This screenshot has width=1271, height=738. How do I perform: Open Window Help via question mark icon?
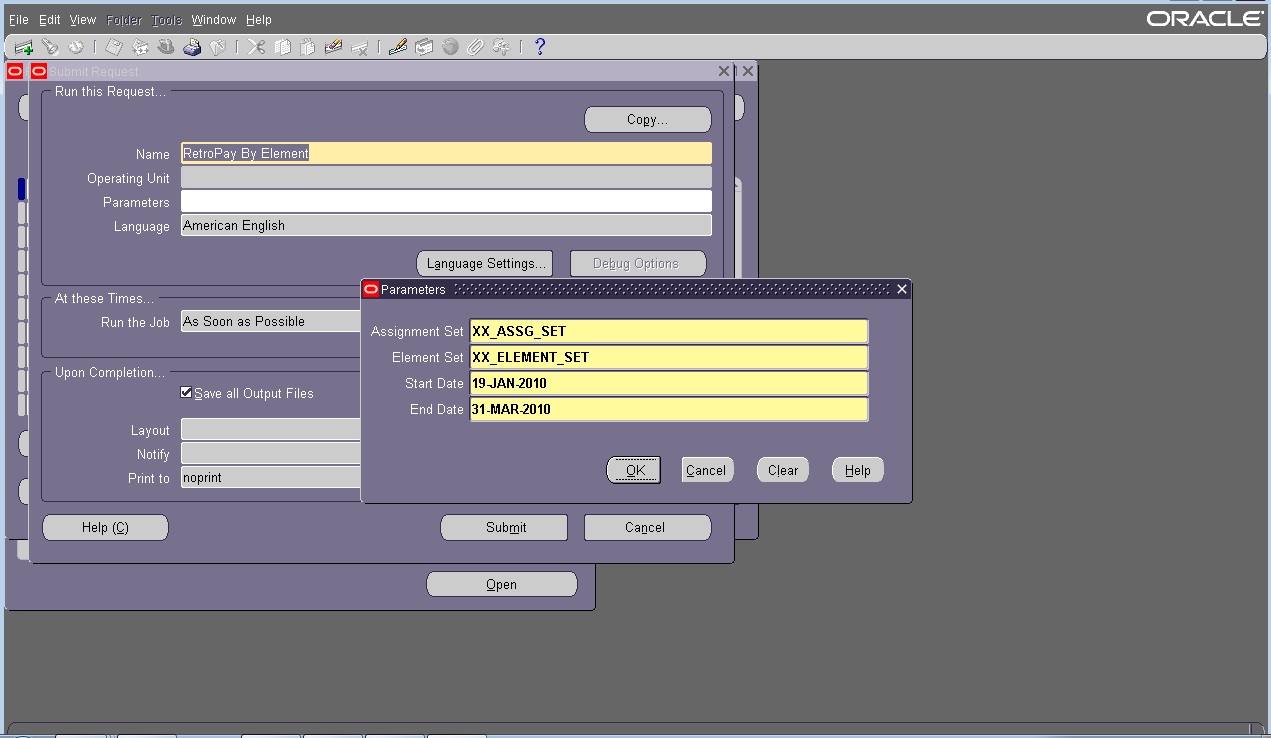coord(538,46)
